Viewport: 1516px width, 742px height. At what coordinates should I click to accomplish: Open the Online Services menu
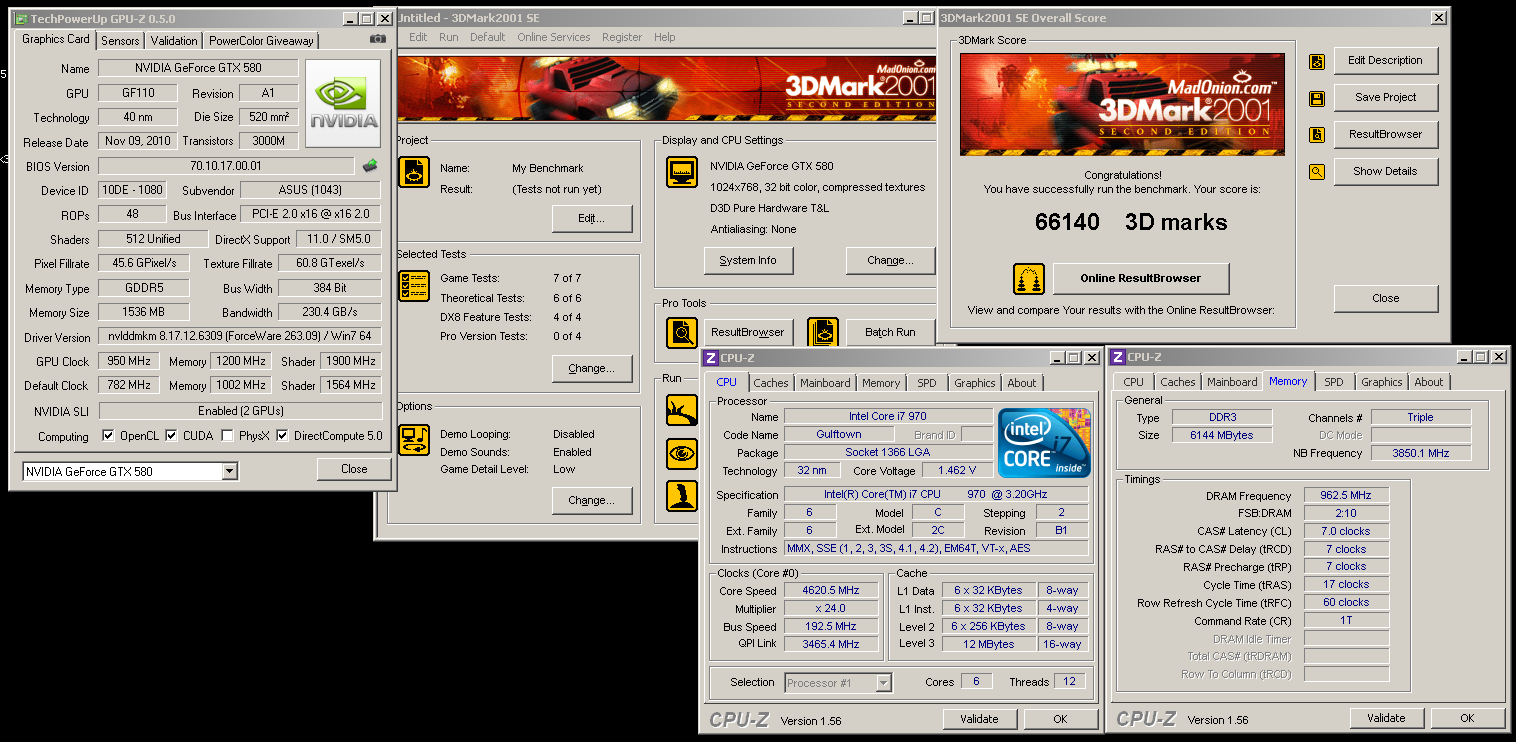(x=554, y=37)
